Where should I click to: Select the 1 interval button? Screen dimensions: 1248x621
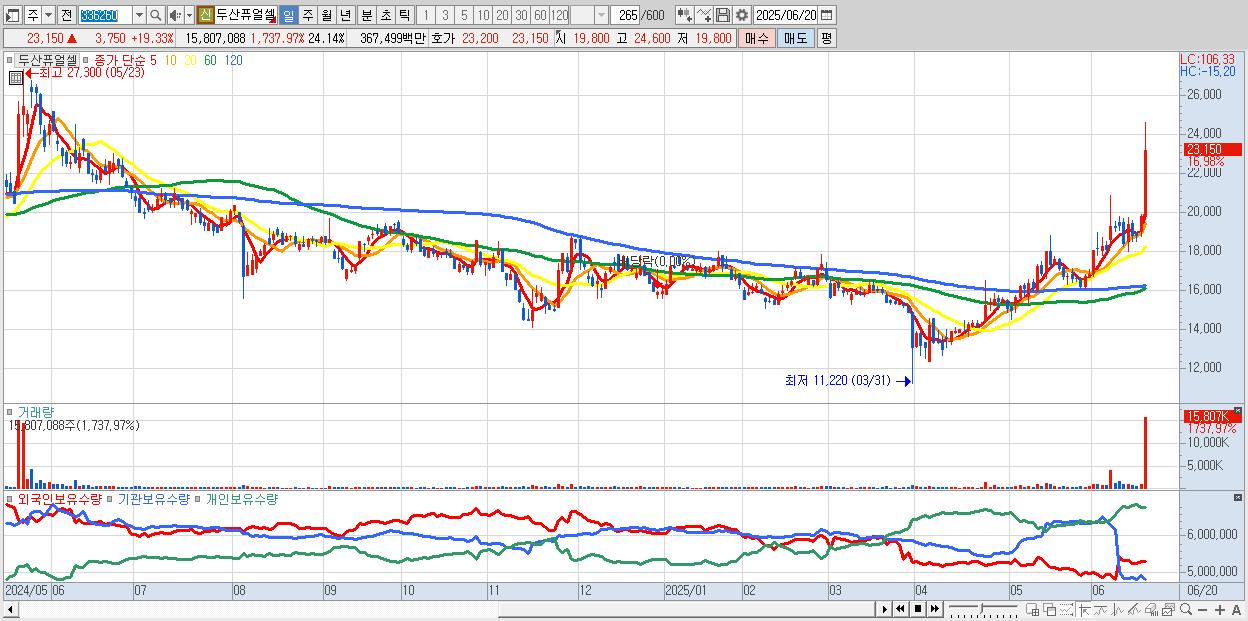[x=425, y=15]
